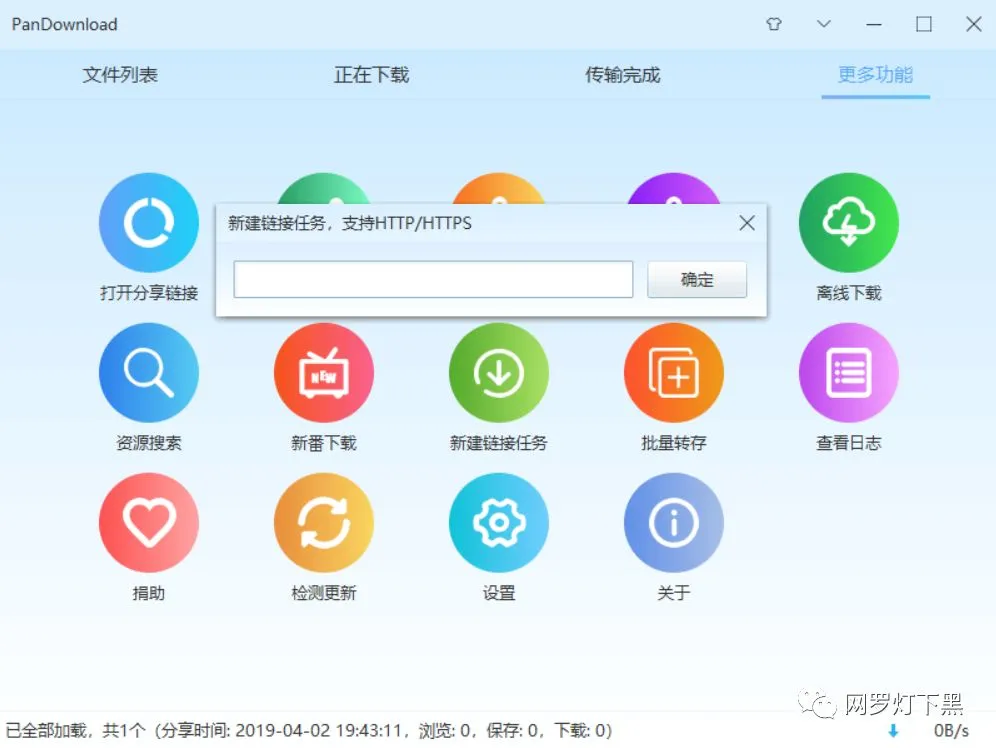Screen dimensions: 996x748
Task: Maximize the PanDownload window
Action: 924,24
